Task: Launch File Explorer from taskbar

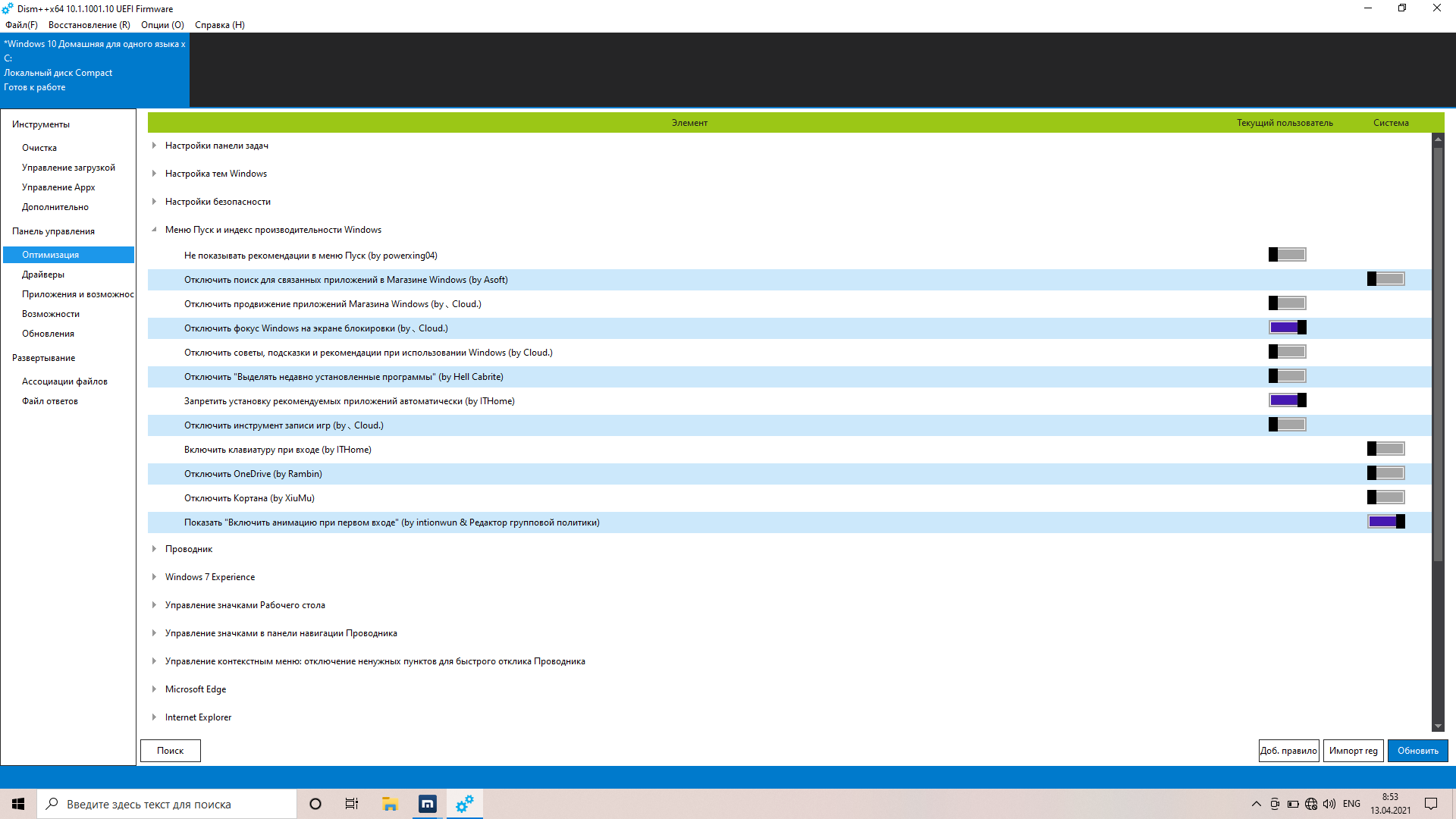Action: pyautogui.click(x=390, y=804)
